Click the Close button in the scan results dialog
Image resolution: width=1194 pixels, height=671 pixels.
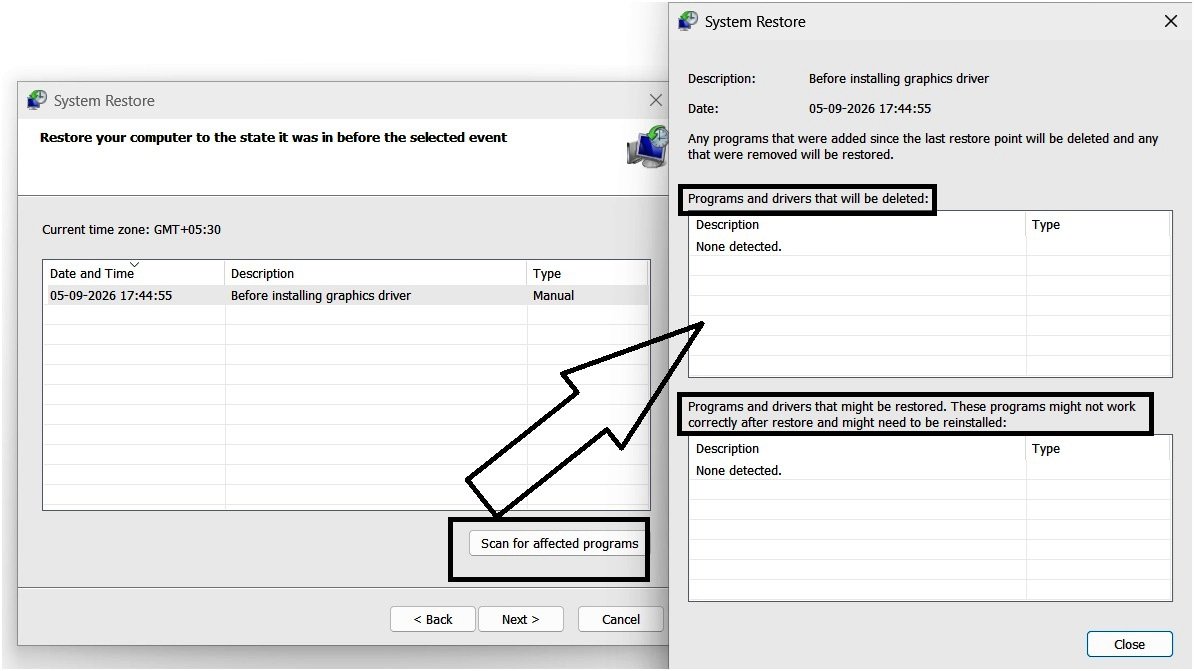pos(1129,644)
